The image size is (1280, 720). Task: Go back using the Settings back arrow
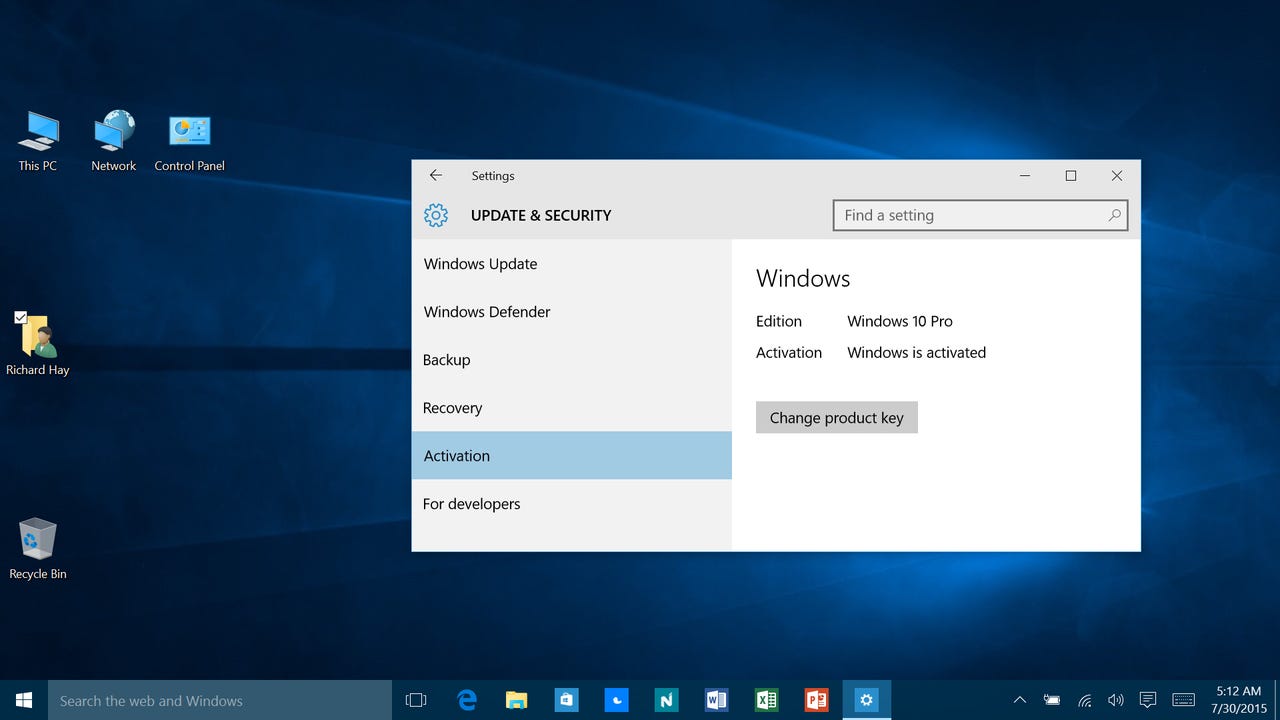click(436, 175)
